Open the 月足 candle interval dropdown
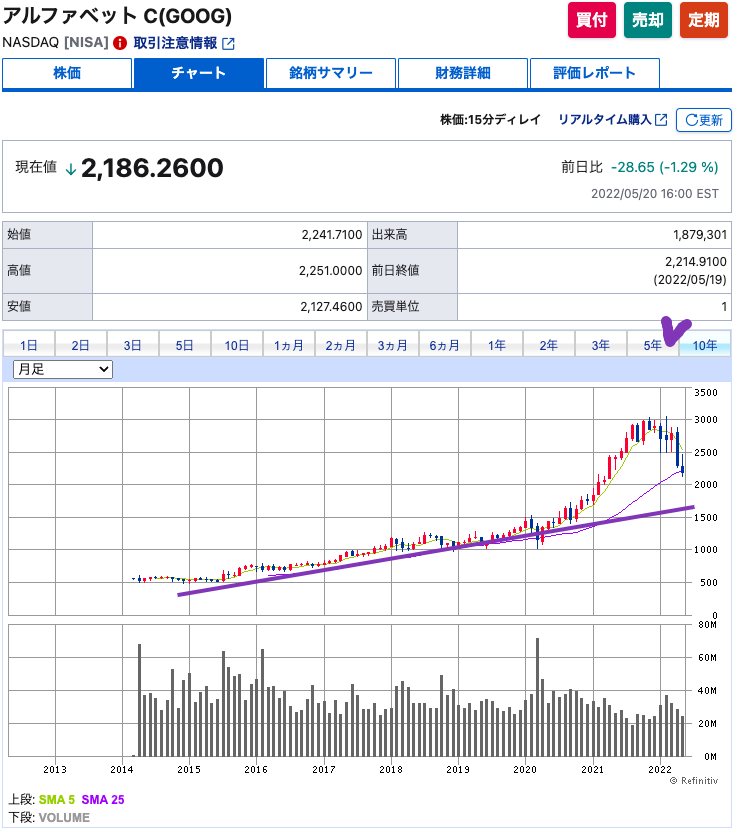Image resolution: width=738 pixels, height=832 pixels. point(63,369)
